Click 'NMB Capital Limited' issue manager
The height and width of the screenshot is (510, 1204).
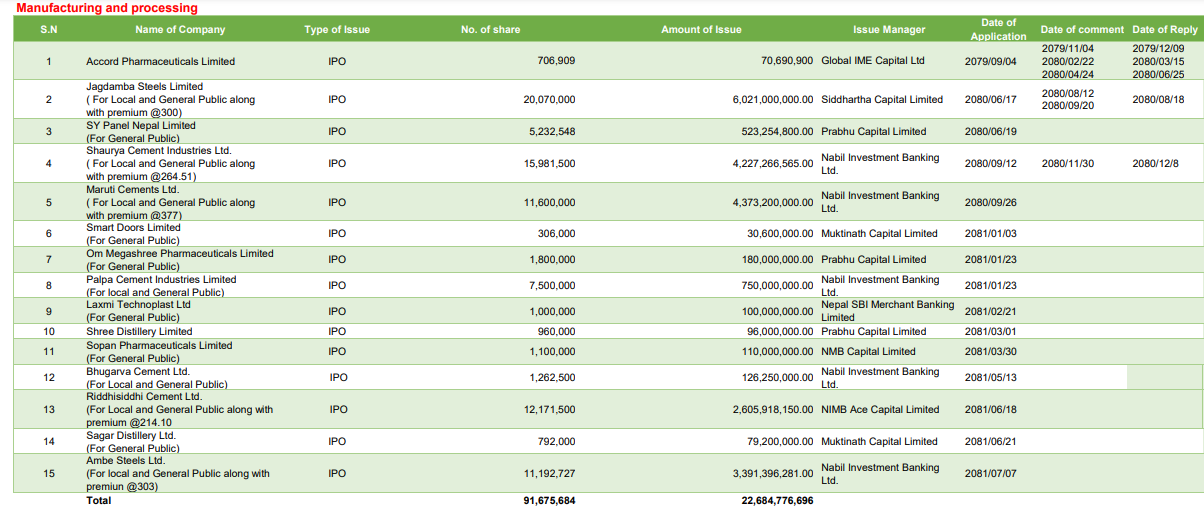tap(868, 351)
